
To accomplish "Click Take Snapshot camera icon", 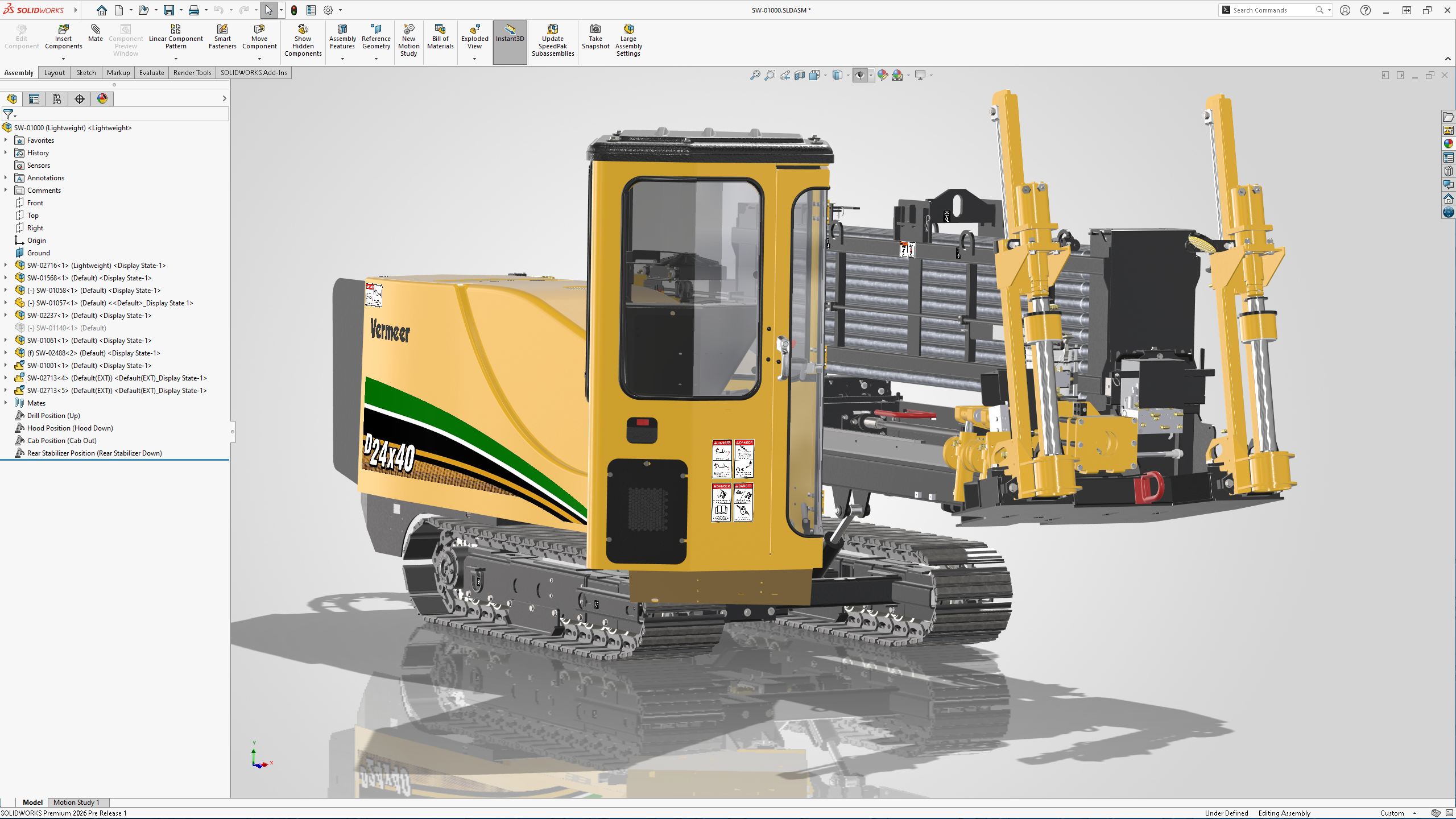I will [595, 30].
